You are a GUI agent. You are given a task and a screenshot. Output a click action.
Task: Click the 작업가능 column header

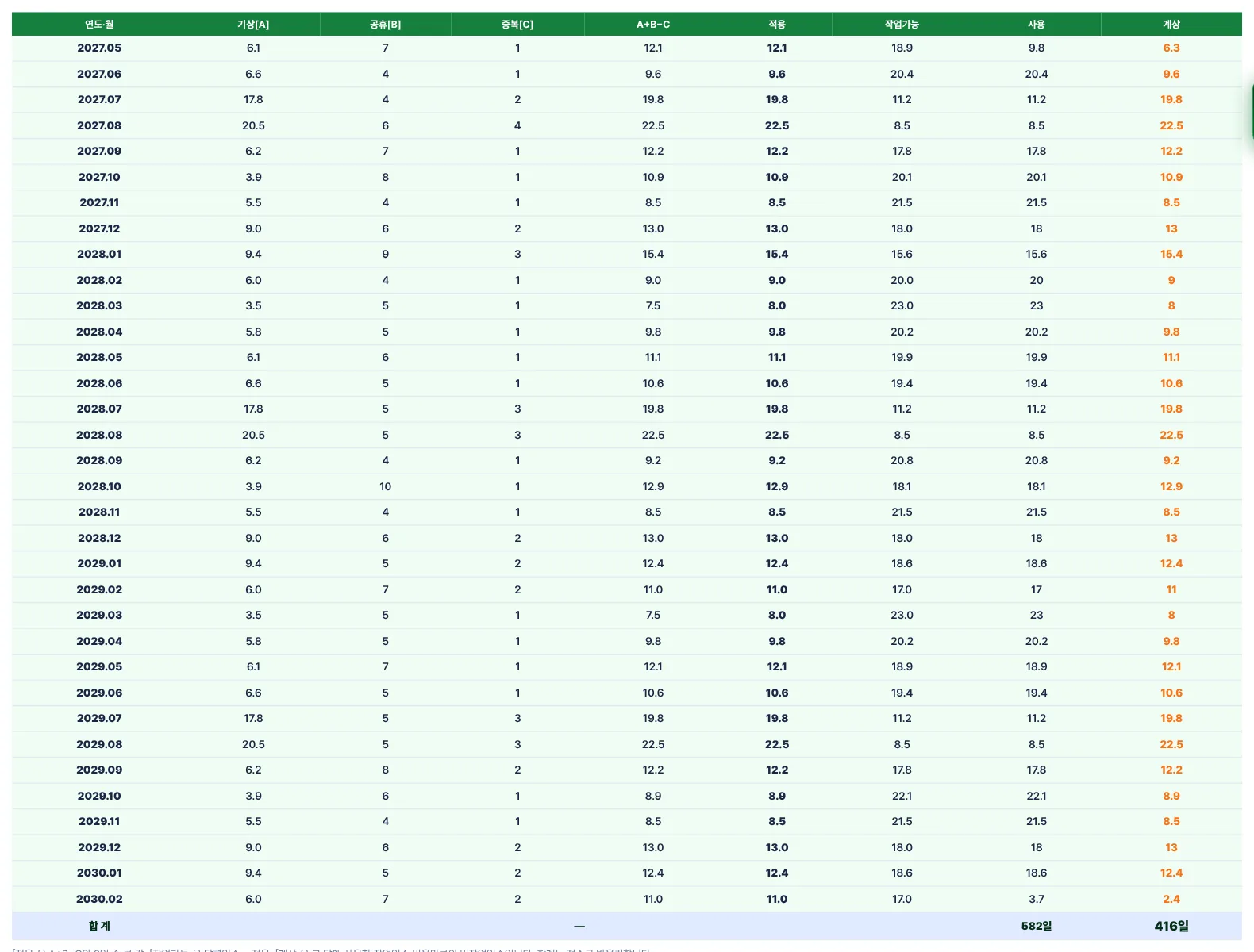(902, 25)
